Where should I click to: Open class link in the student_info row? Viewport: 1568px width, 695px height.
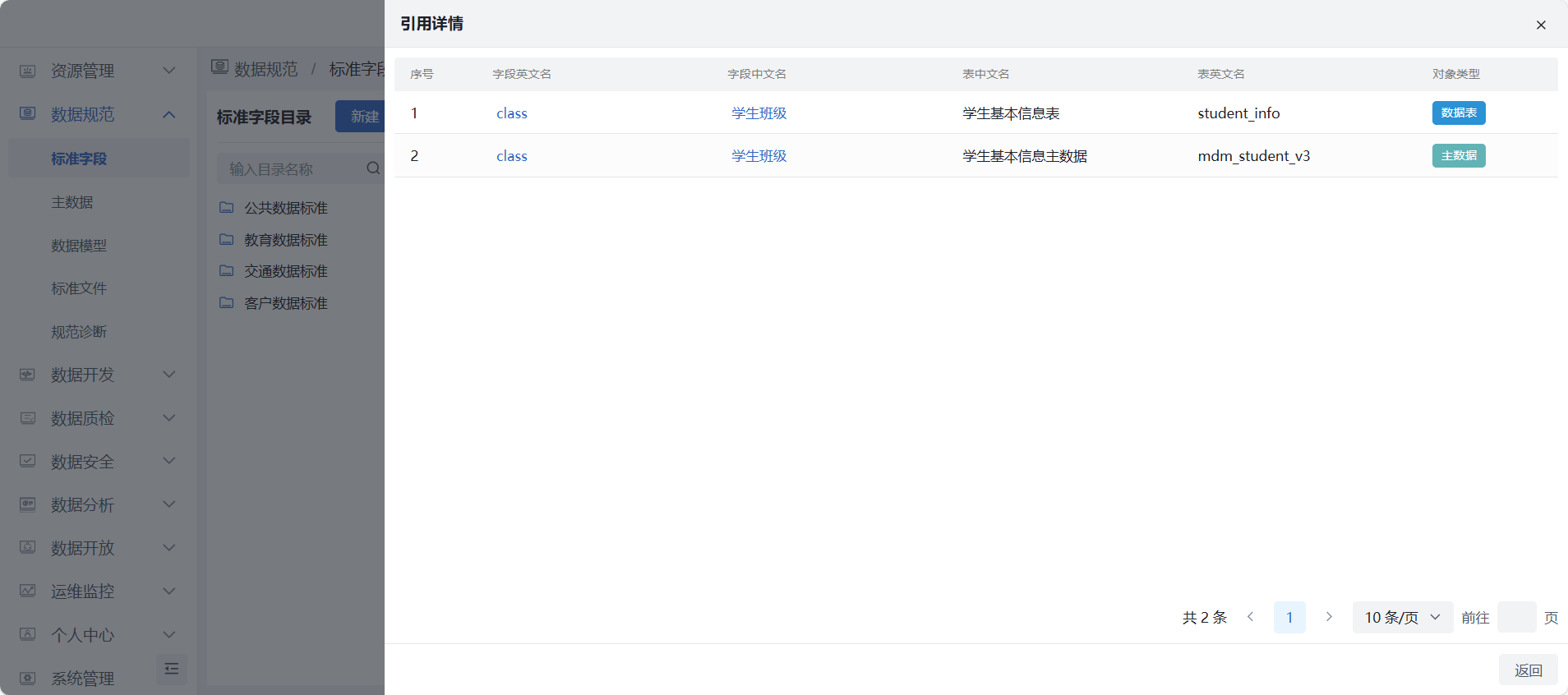point(512,113)
